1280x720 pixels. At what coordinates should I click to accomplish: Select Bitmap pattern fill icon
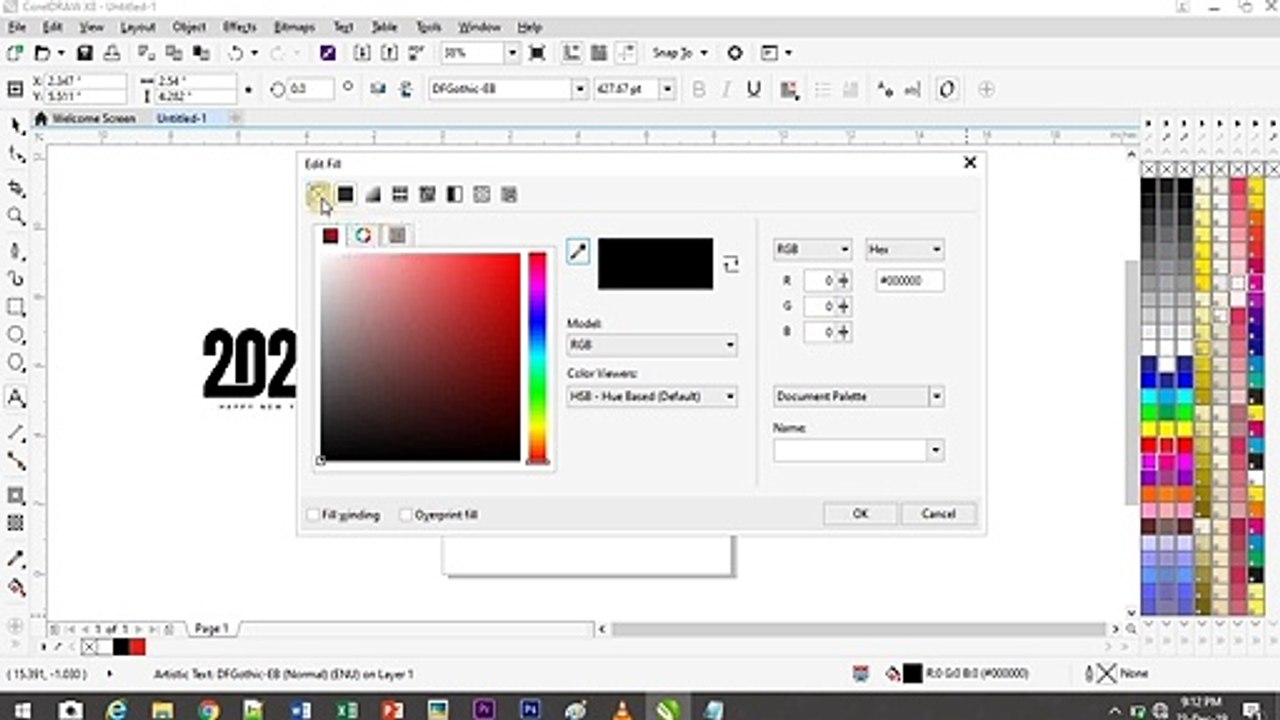[x=427, y=194]
